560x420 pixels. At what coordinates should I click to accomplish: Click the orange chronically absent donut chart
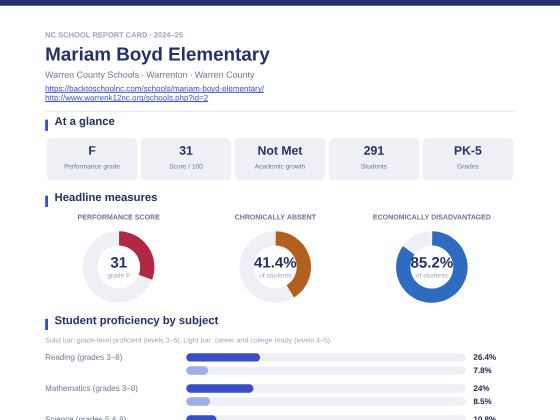coord(275,267)
